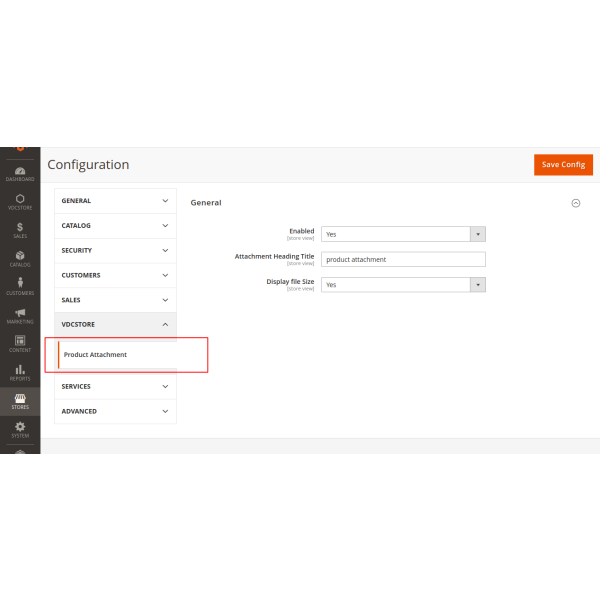Open the Sales dollar icon
600x600 pixels.
click(x=20, y=229)
